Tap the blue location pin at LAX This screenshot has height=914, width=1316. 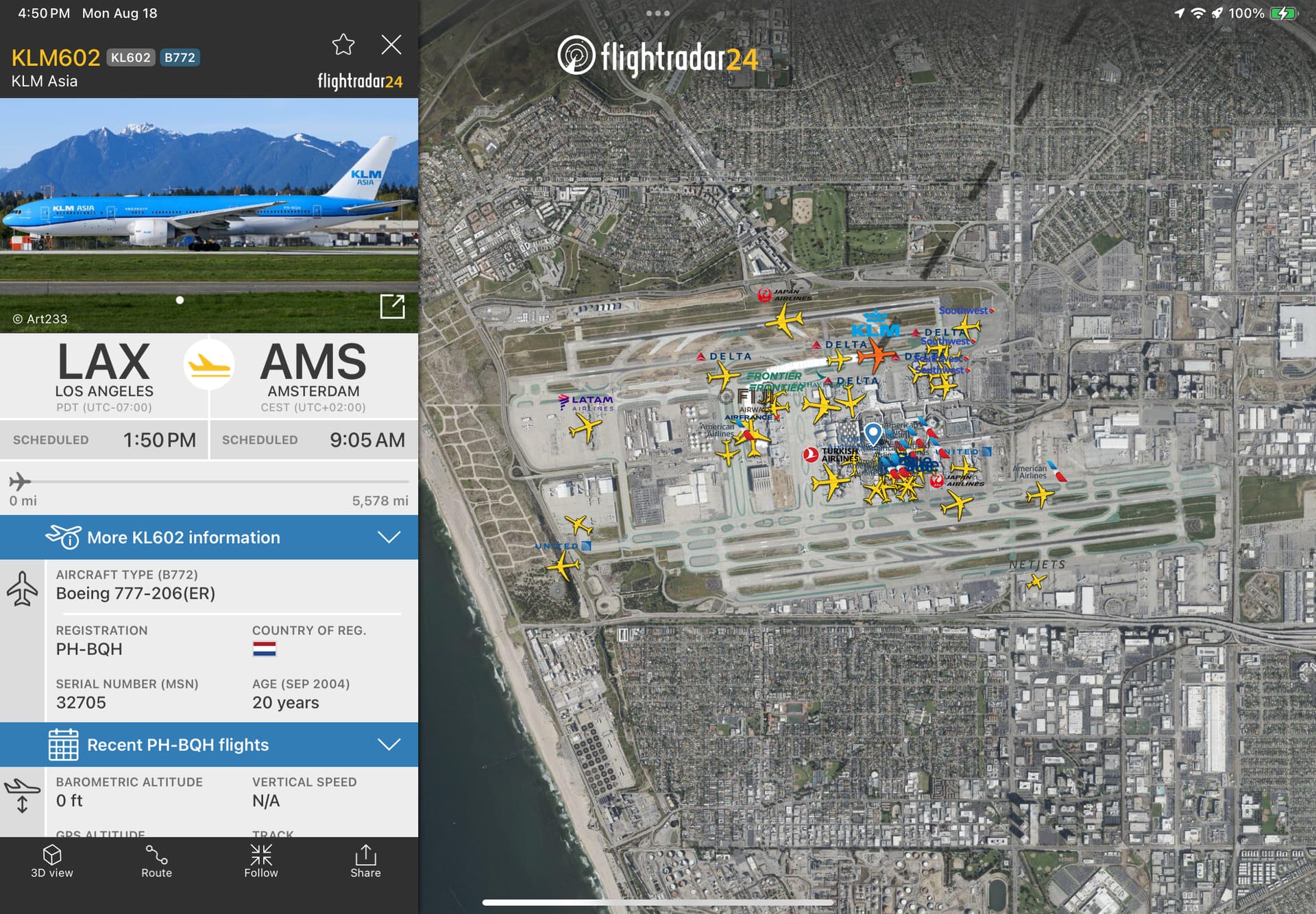pos(873,434)
